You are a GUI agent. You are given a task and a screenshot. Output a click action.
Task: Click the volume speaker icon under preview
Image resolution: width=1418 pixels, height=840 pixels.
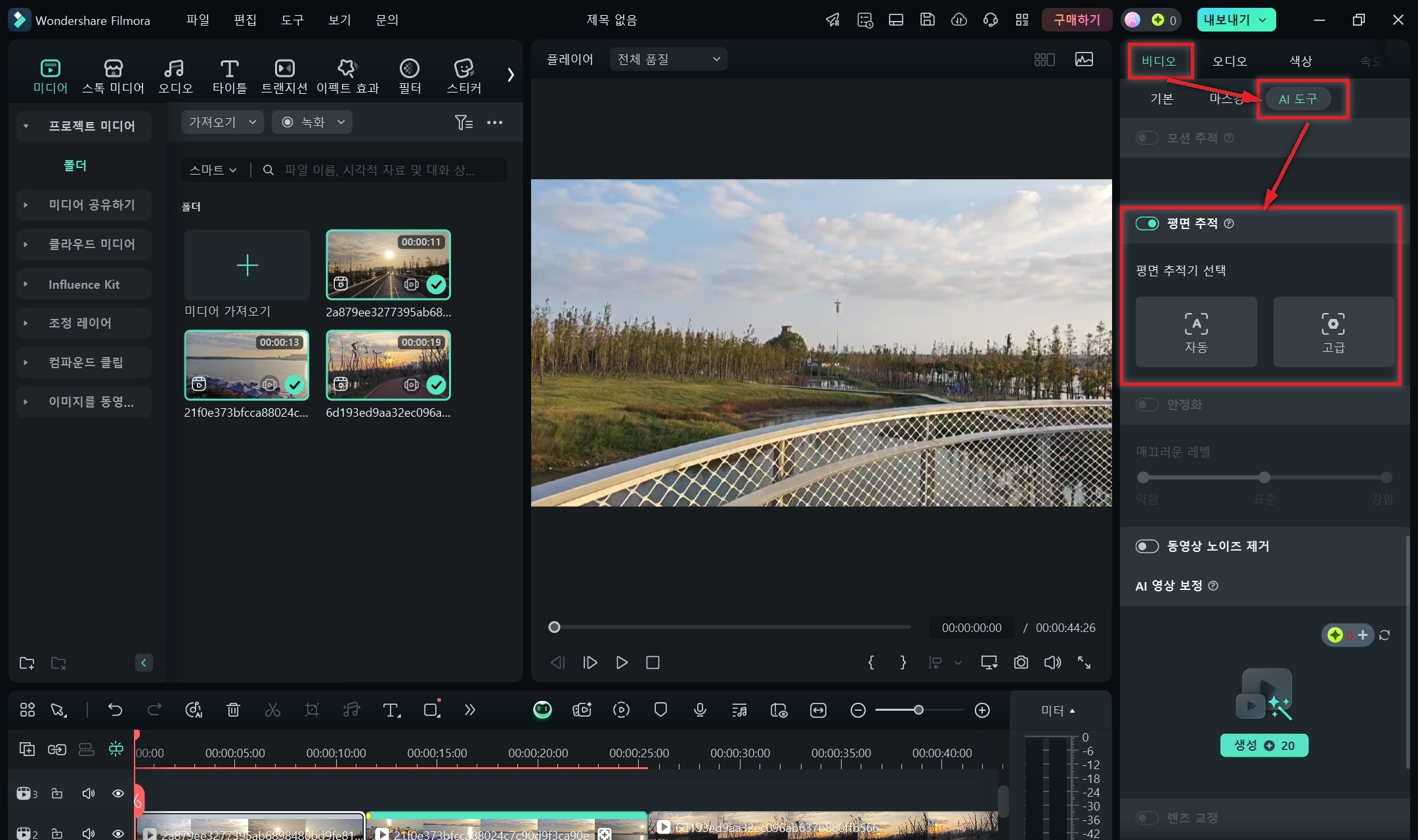[1052, 662]
